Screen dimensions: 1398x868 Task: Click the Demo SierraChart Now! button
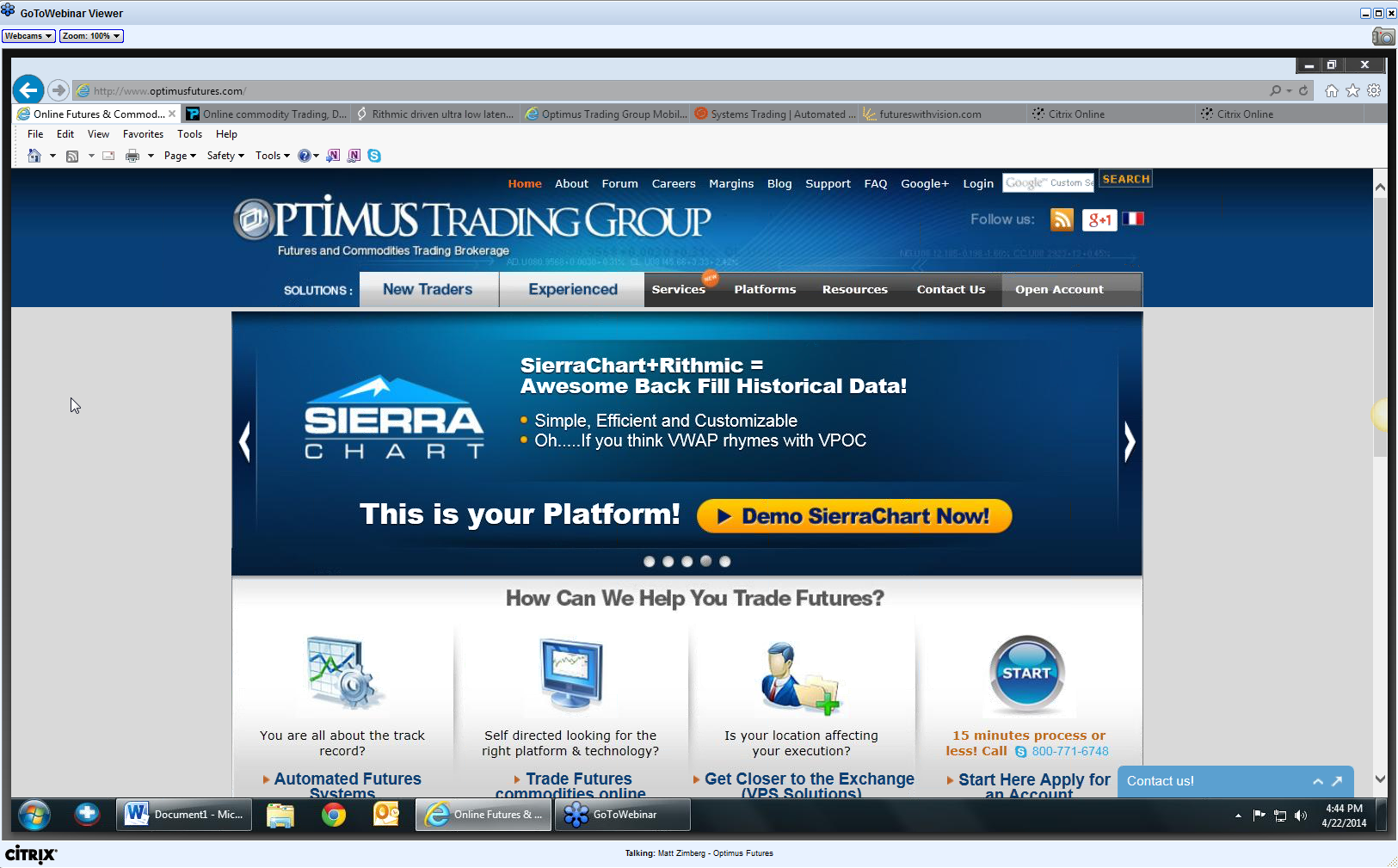click(854, 516)
